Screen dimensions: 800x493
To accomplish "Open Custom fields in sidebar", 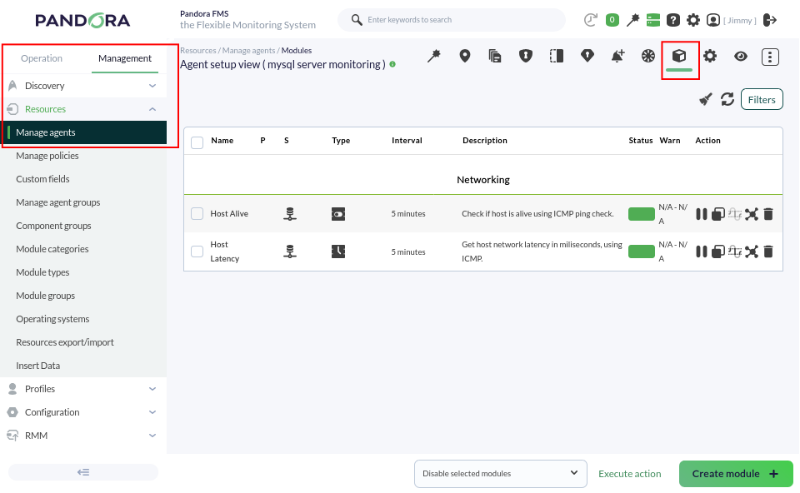I will point(42,179).
